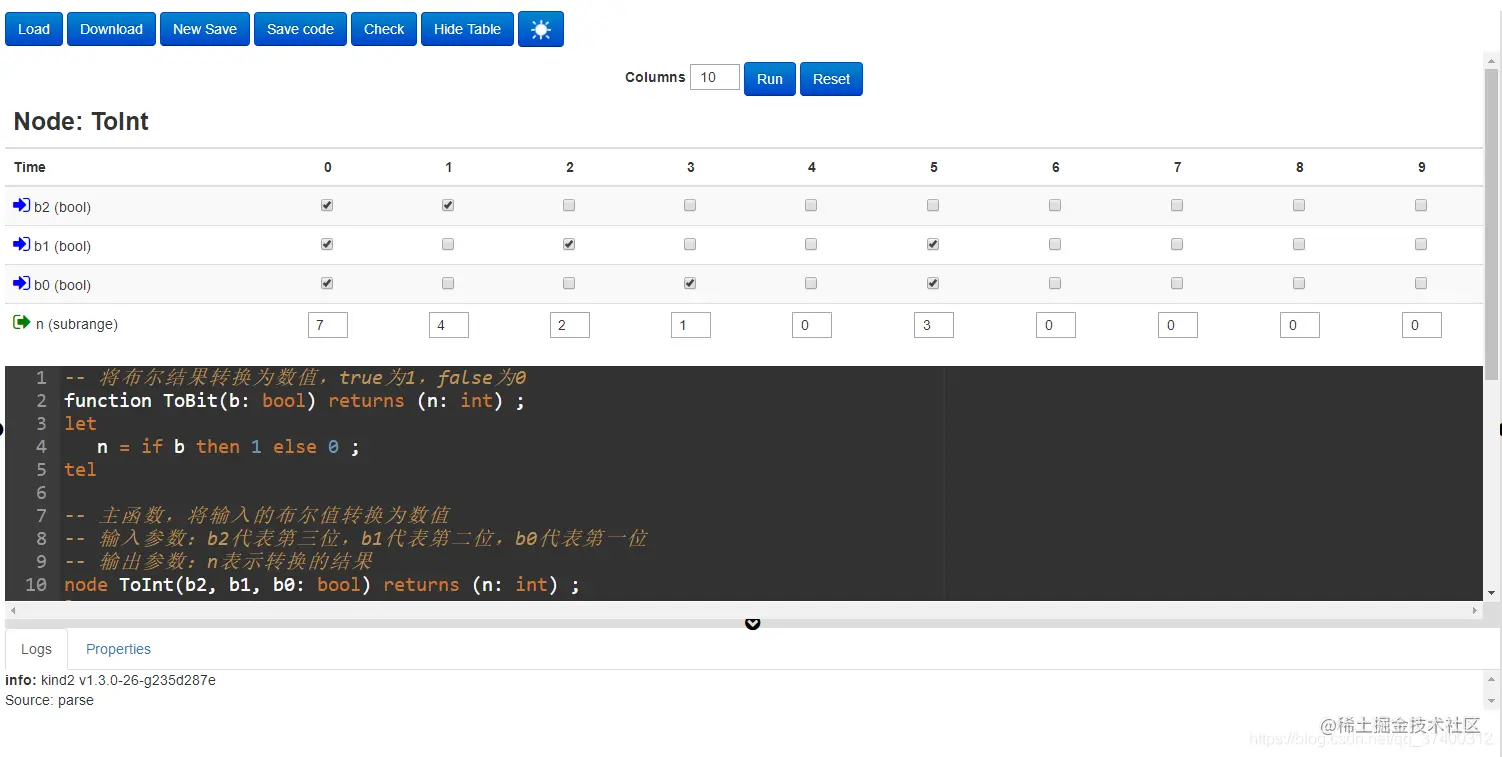Click line number 4 in editor gutter

click(41, 446)
